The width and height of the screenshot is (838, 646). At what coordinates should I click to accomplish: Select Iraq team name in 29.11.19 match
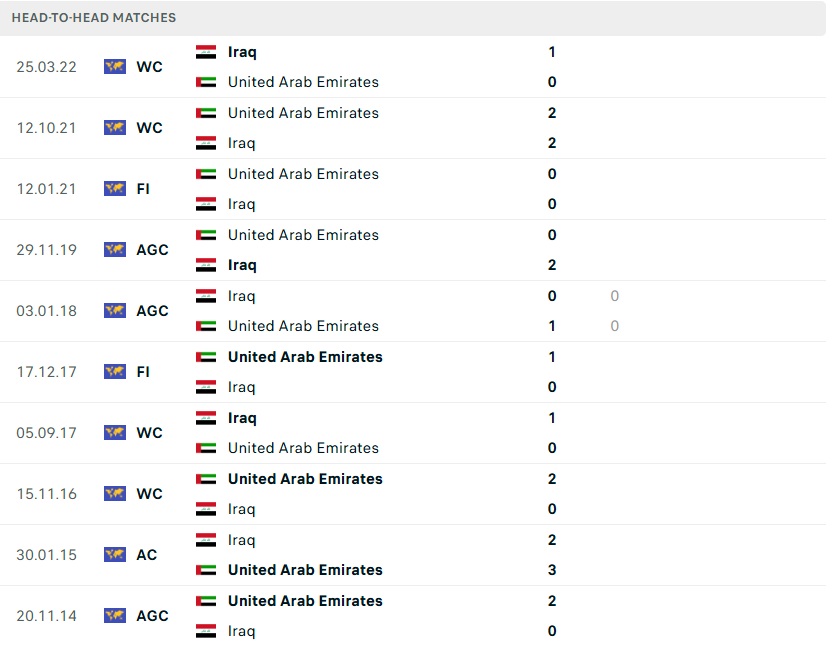[242, 265]
